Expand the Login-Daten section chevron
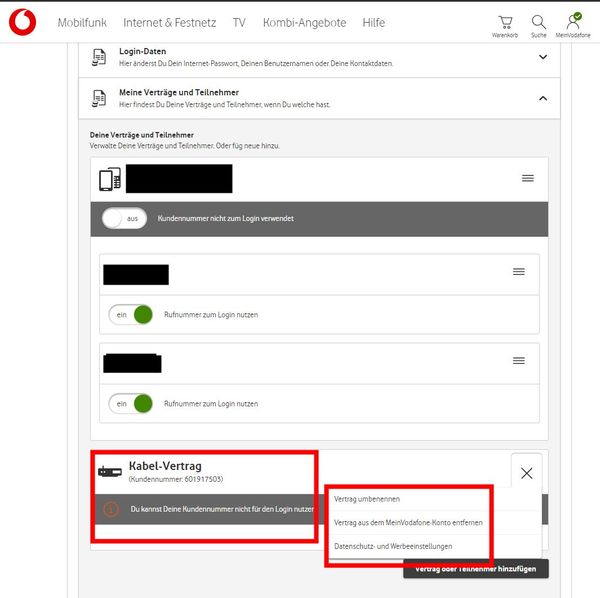 pyautogui.click(x=543, y=57)
